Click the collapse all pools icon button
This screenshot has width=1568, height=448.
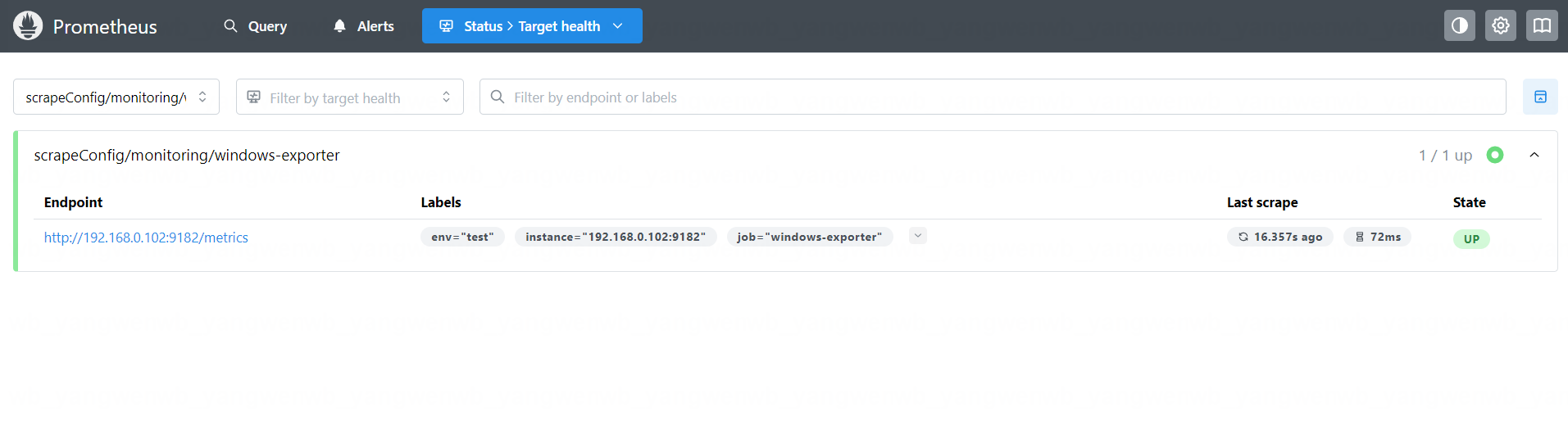[1539, 97]
